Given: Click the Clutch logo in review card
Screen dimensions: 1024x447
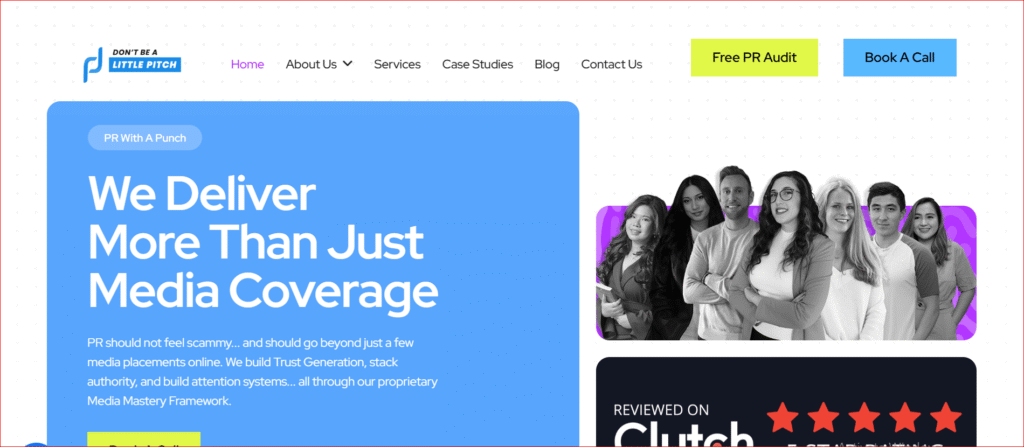Looking at the screenshot, I should click(x=684, y=434).
